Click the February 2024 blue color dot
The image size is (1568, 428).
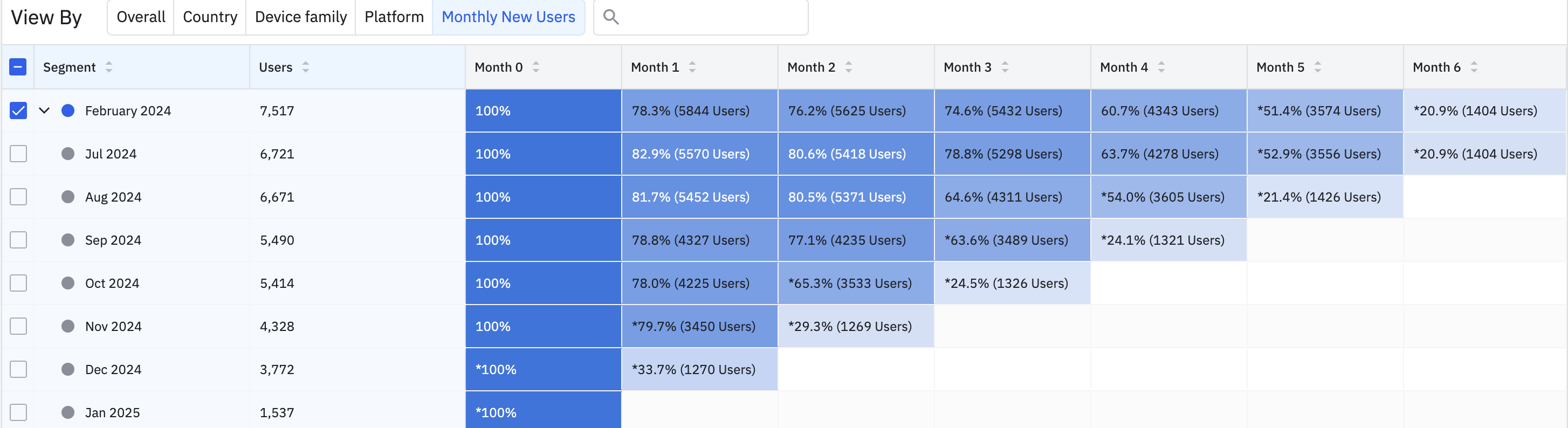pos(68,111)
